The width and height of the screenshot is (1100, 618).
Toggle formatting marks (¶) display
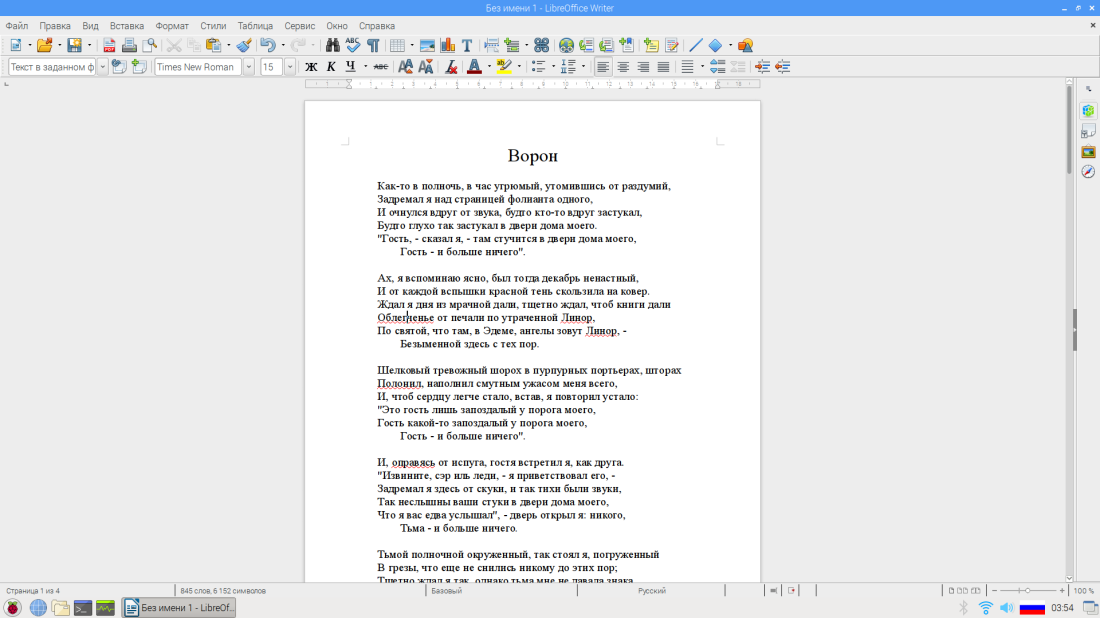click(x=373, y=45)
